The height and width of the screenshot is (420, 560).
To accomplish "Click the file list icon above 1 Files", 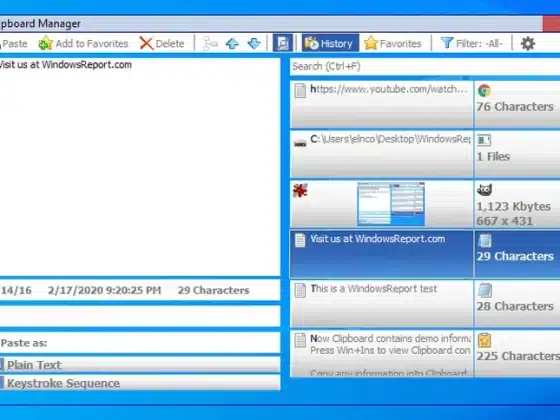I will [484, 140].
